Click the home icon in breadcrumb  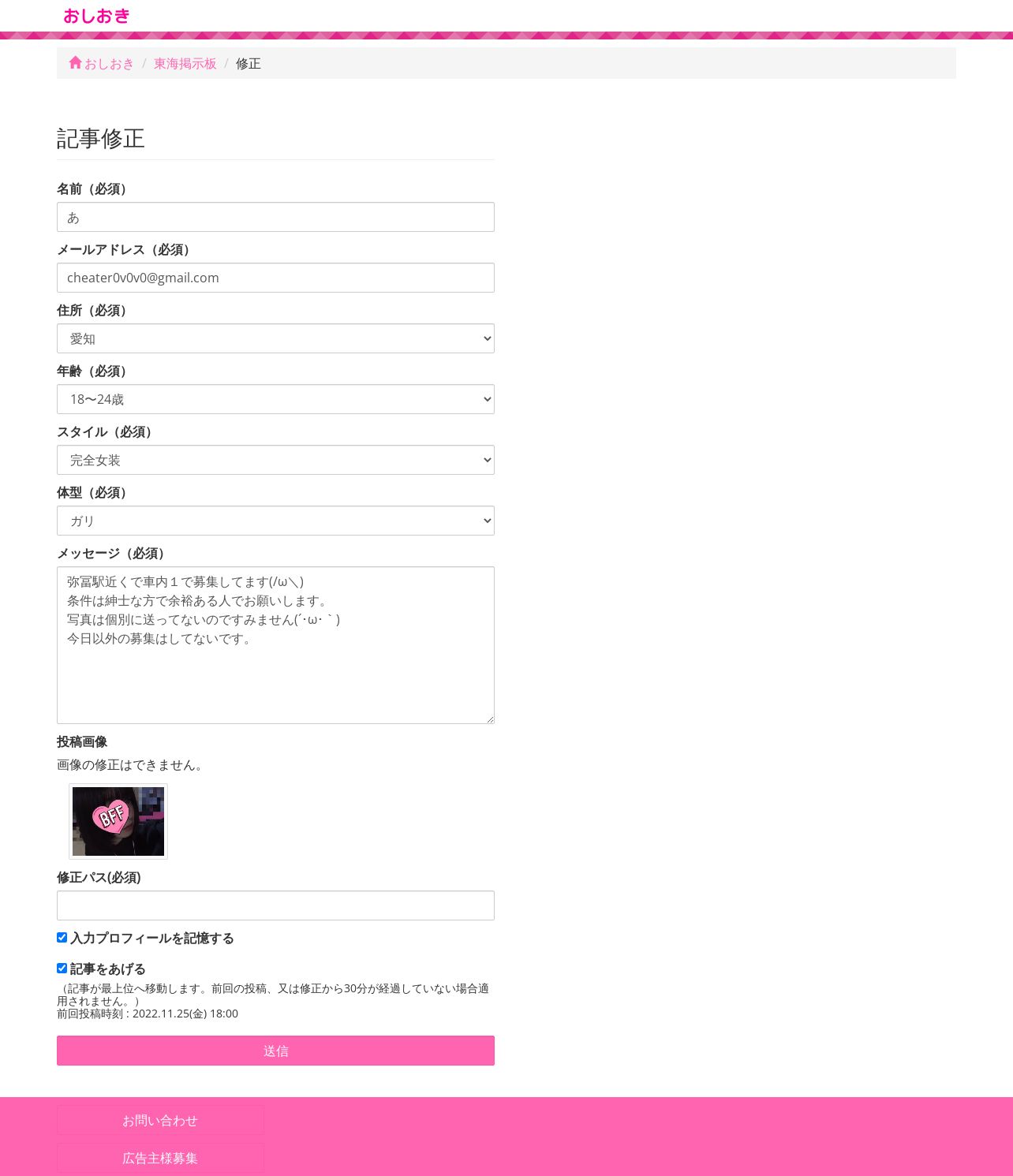point(76,62)
